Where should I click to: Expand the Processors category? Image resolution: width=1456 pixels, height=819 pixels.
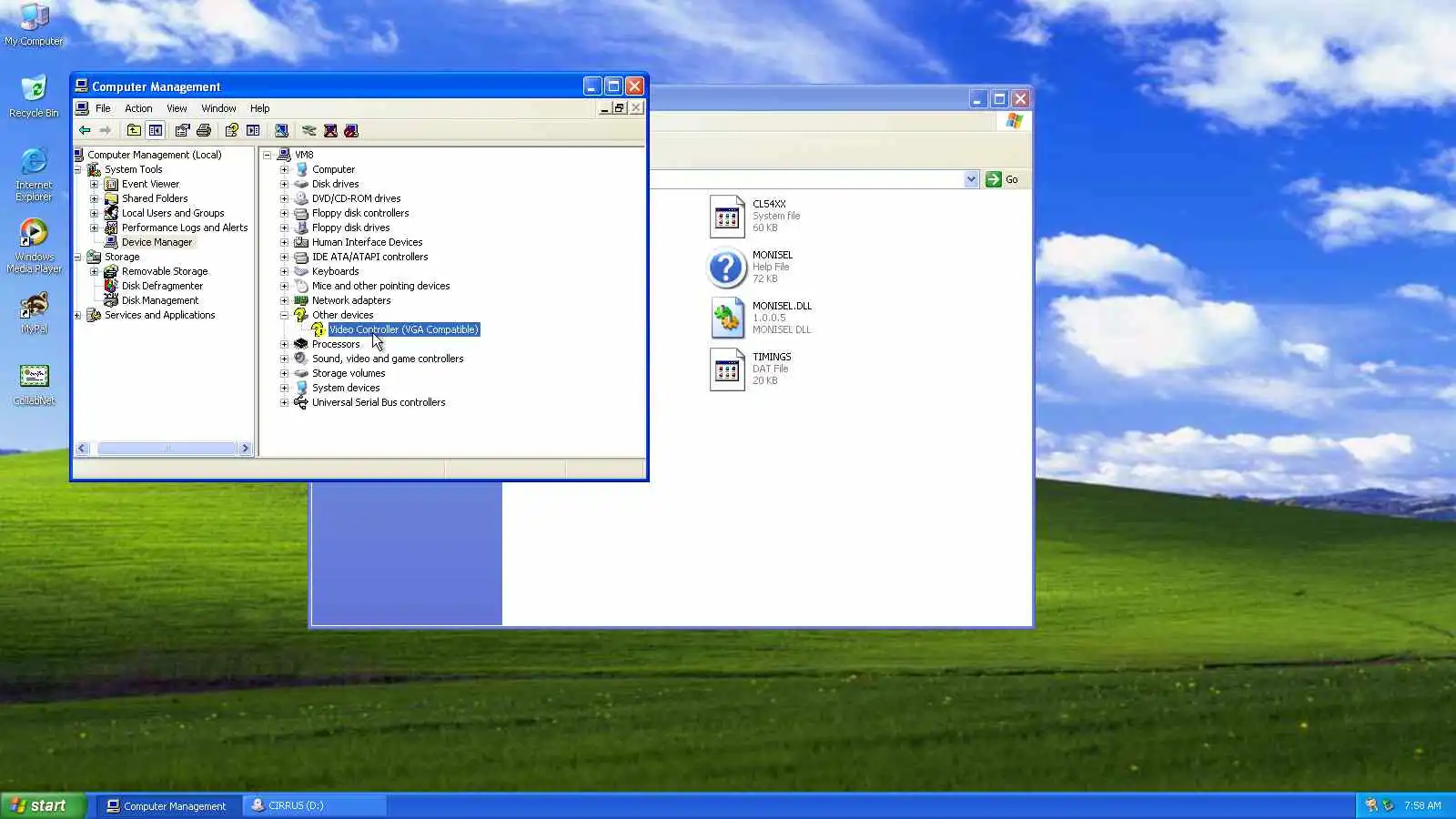[x=284, y=344]
